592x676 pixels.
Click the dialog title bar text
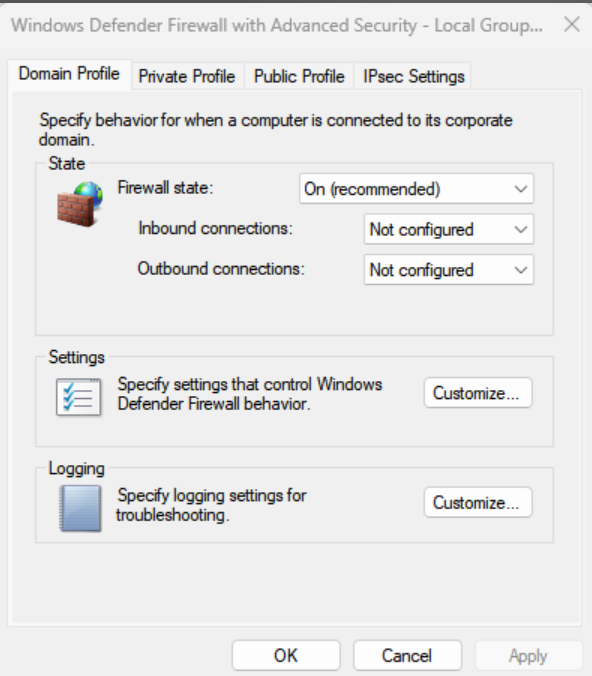coord(277,25)
